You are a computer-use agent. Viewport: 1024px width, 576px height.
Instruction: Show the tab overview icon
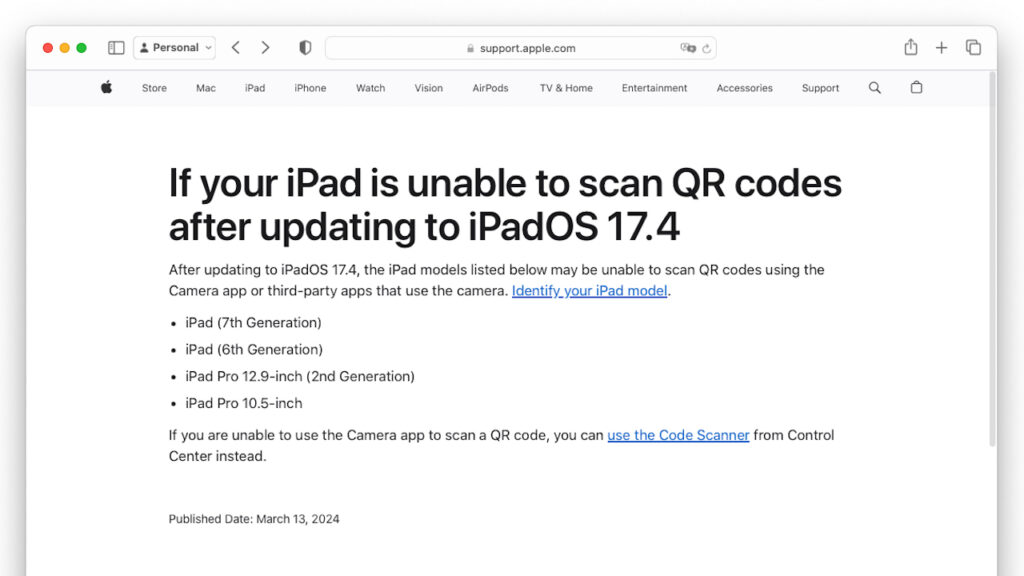[972, 47]
